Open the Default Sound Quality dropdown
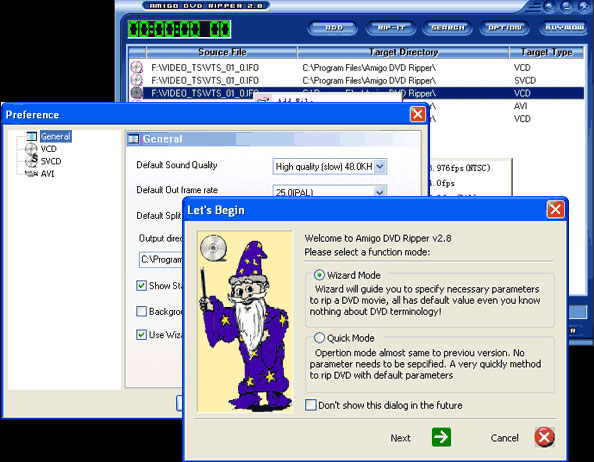The width and height of the screenshot is (594, 462). point(380,167)
